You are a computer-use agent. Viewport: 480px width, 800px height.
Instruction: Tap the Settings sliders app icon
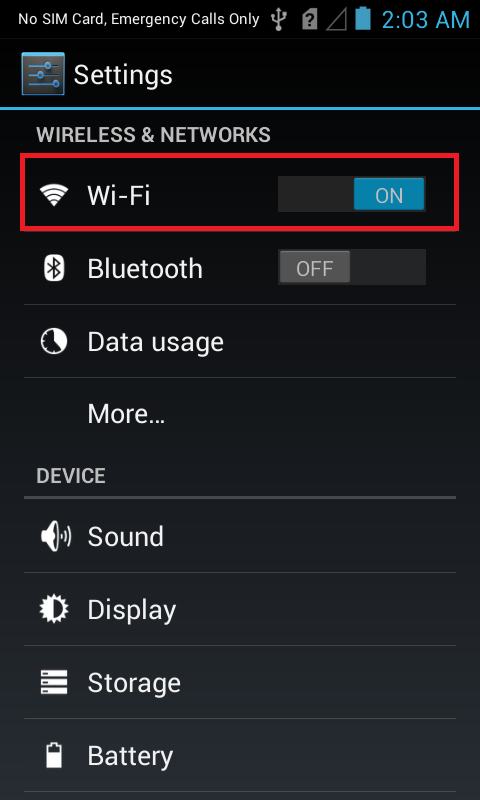pyautogui.click(x=43, y=74)
